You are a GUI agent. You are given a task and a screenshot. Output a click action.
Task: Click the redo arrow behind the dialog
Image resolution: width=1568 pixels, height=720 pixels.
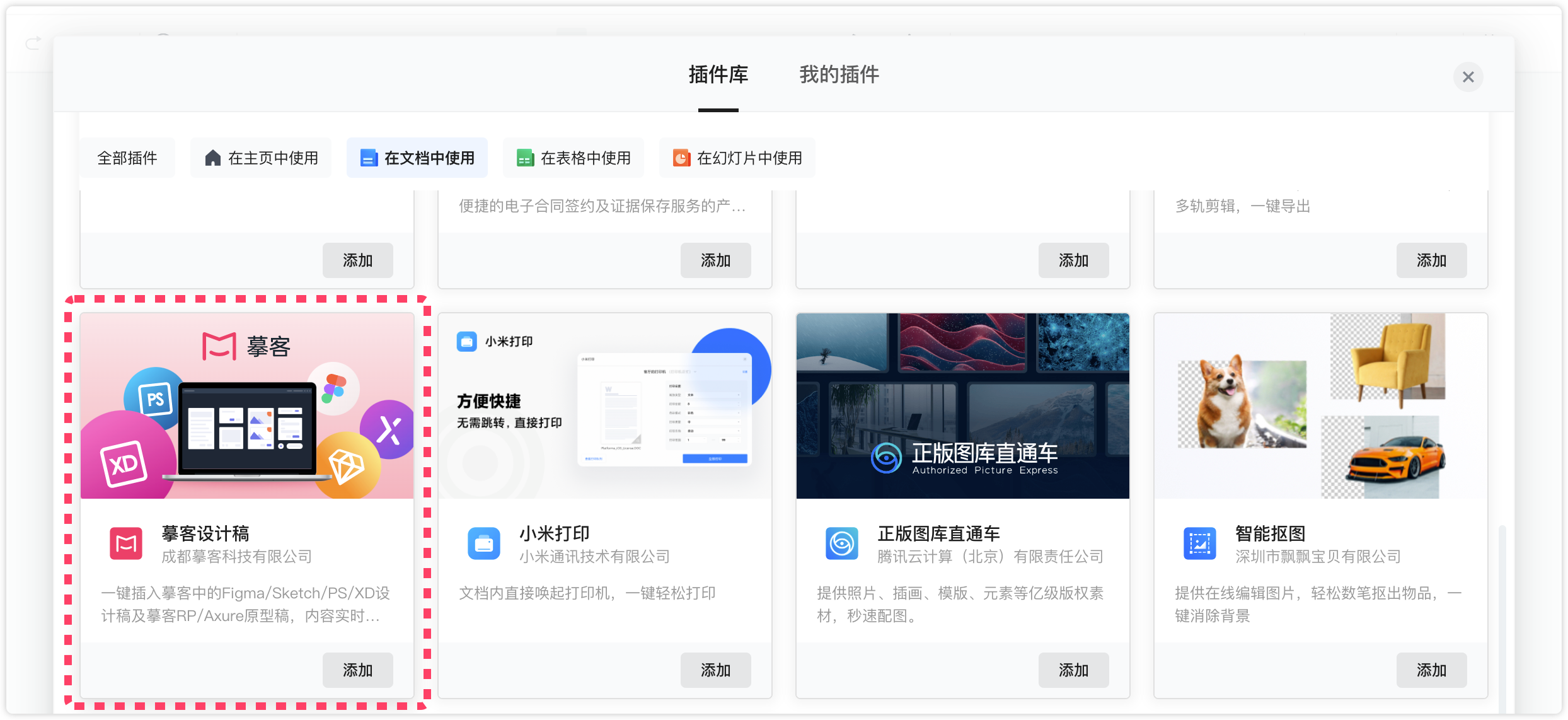click(33, 43)
